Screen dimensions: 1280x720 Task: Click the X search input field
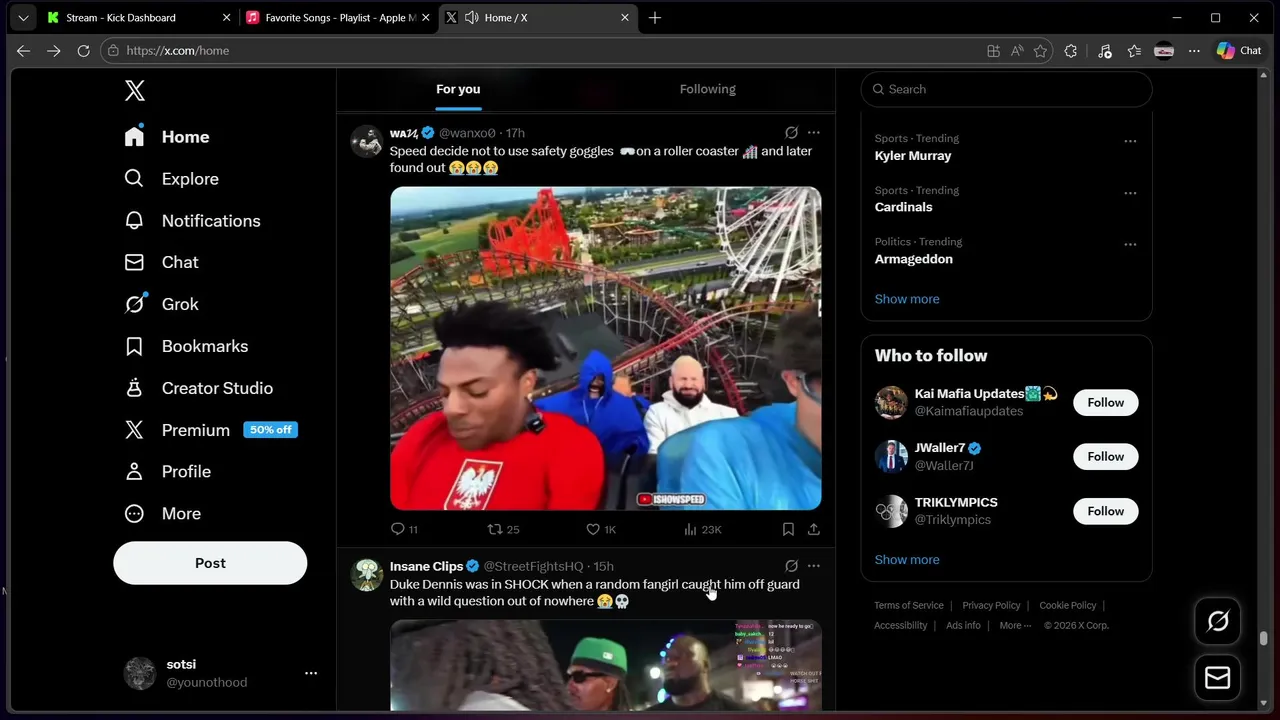pos(1006,89)
